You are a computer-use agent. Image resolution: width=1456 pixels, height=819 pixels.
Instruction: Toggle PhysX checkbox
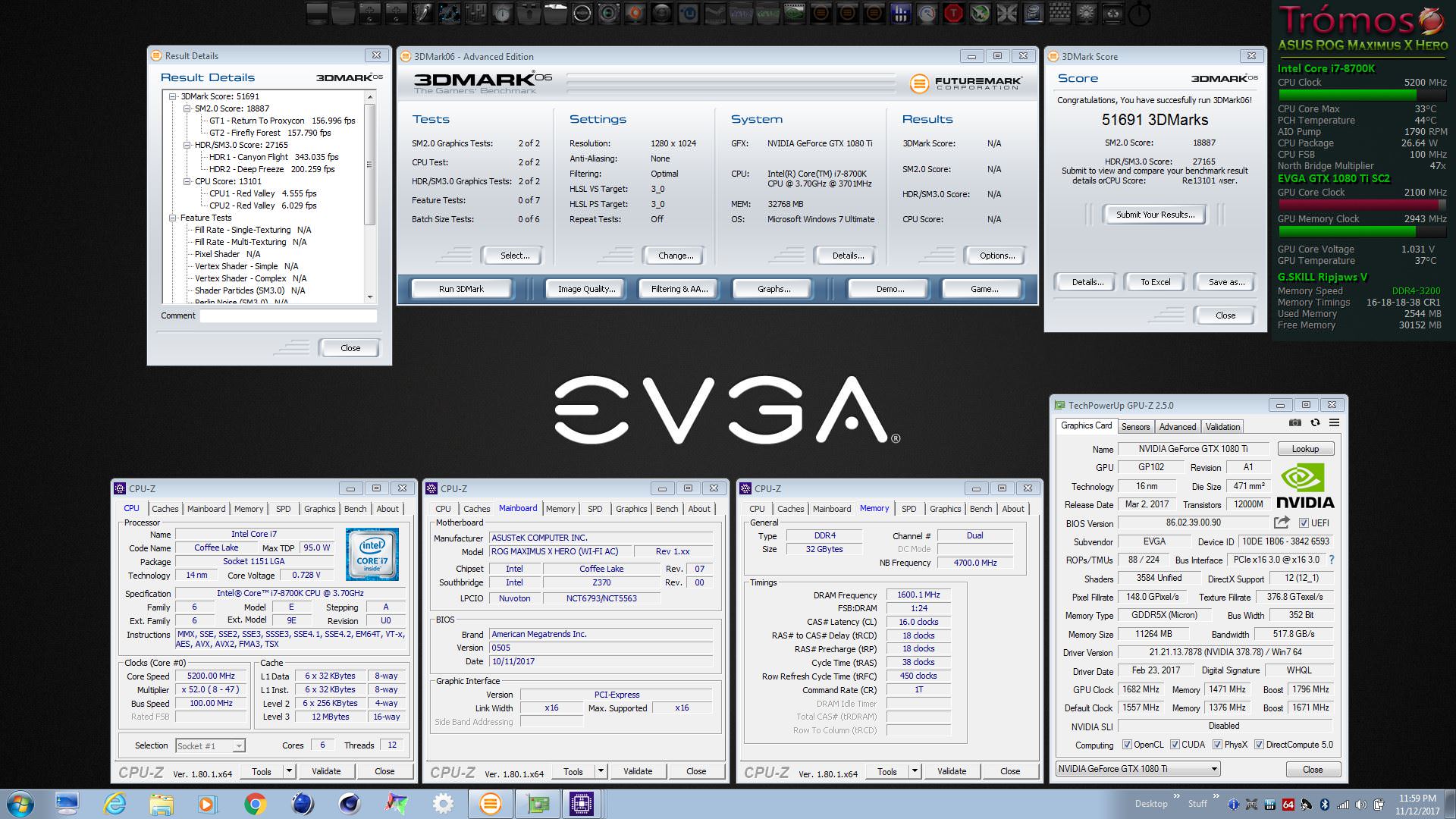click(x=1217, y=745)
